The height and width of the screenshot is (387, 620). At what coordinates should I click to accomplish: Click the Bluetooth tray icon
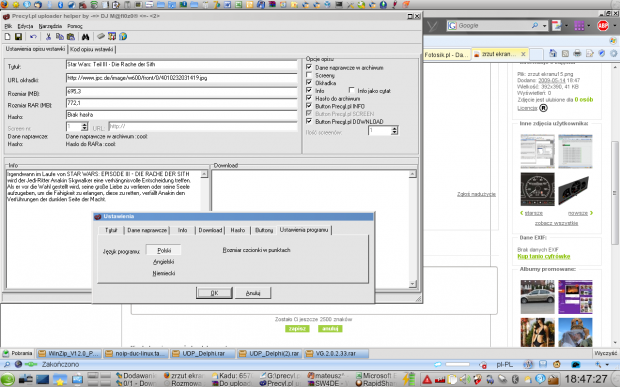[x=515, y=380]
